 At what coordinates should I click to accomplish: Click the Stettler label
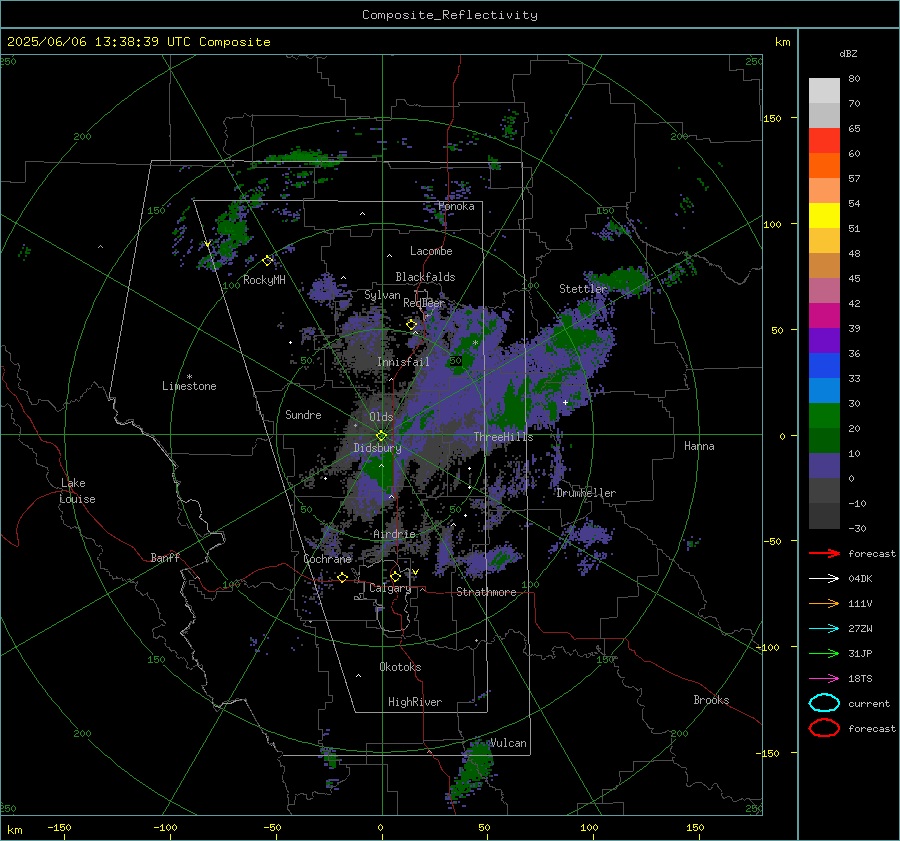point(583,289)
